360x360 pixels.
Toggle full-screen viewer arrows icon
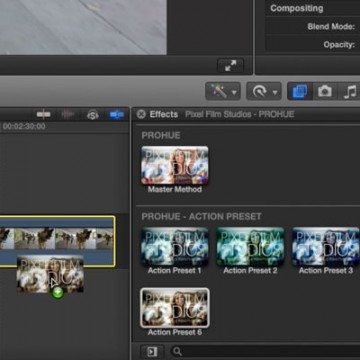230,65
